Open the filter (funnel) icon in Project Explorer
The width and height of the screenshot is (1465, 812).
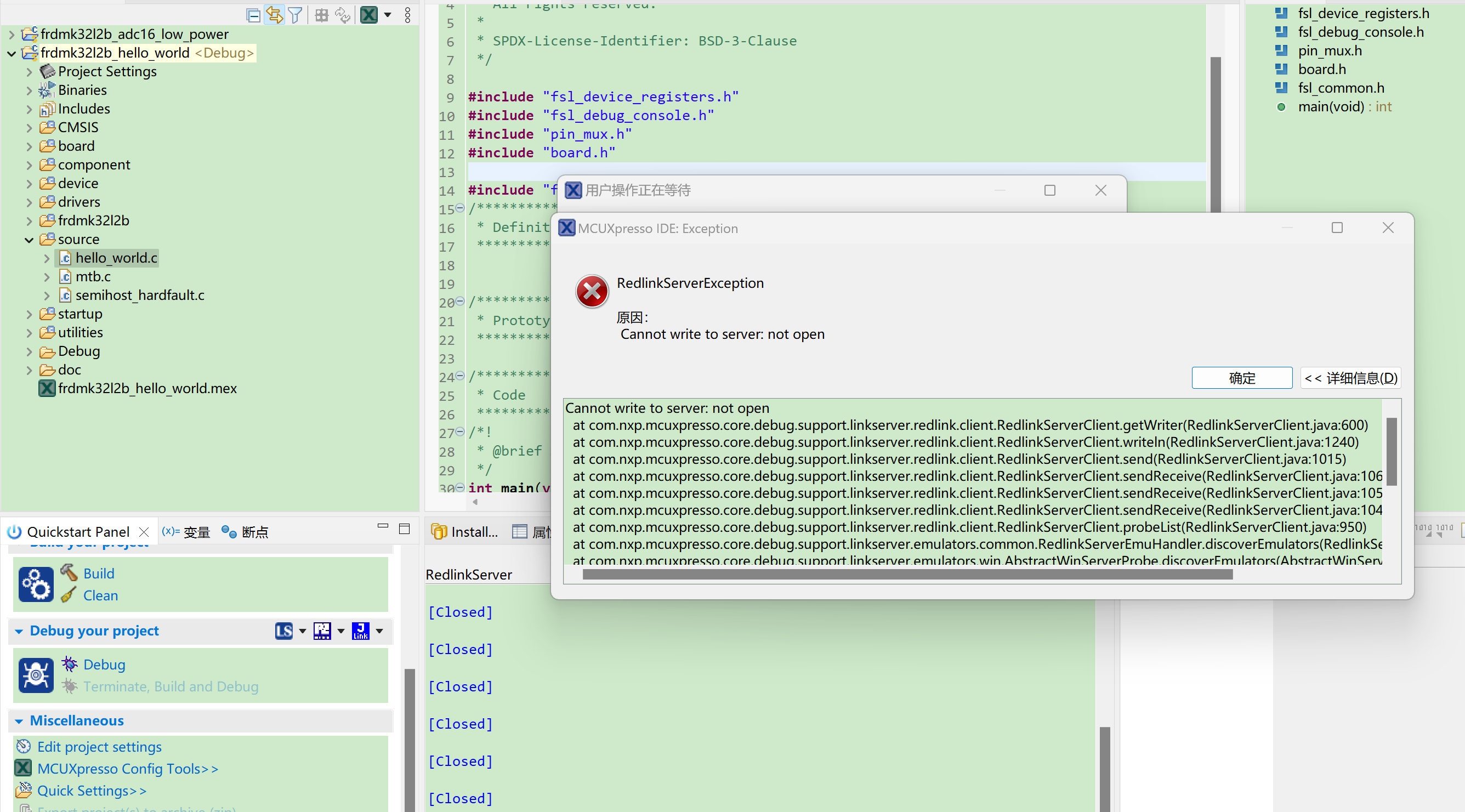(x=295, y=15)
